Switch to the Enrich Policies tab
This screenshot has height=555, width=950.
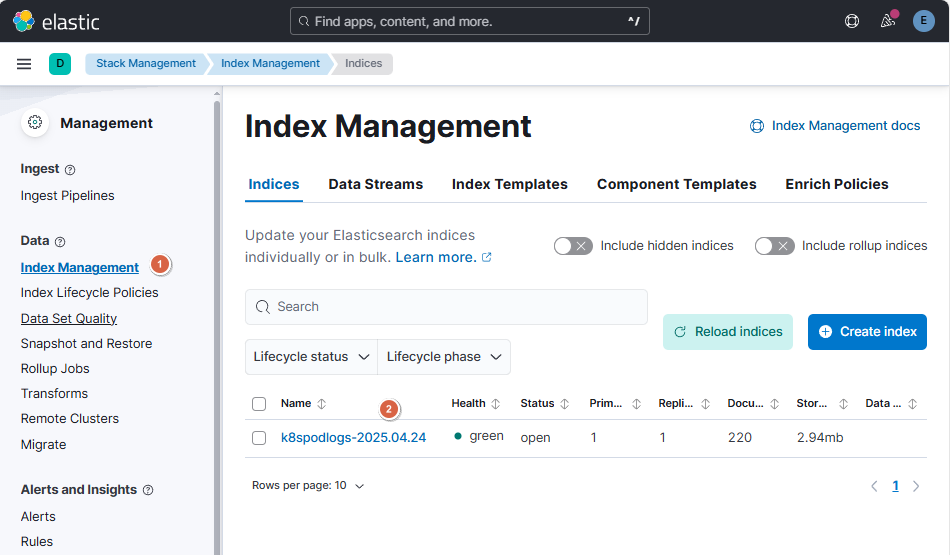pyautogui.click(x=837, y=184)
